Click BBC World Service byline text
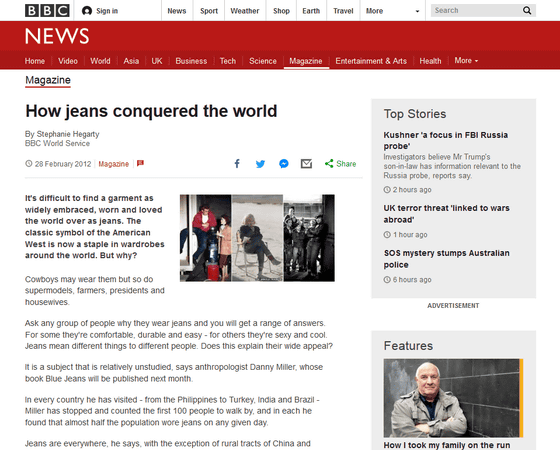Viewport: 560px width, 450px height. [57, 143]
